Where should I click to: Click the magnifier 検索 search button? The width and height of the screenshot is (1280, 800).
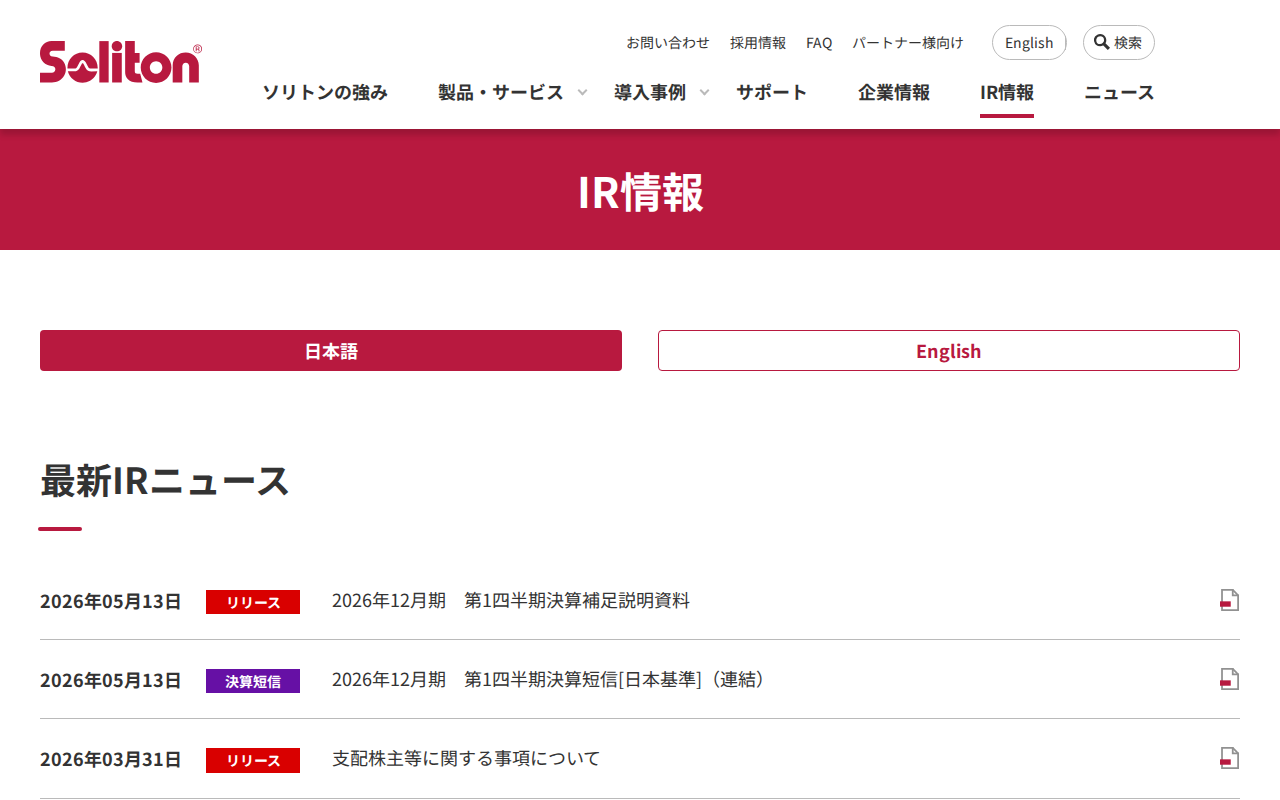tap(1118, 43)
